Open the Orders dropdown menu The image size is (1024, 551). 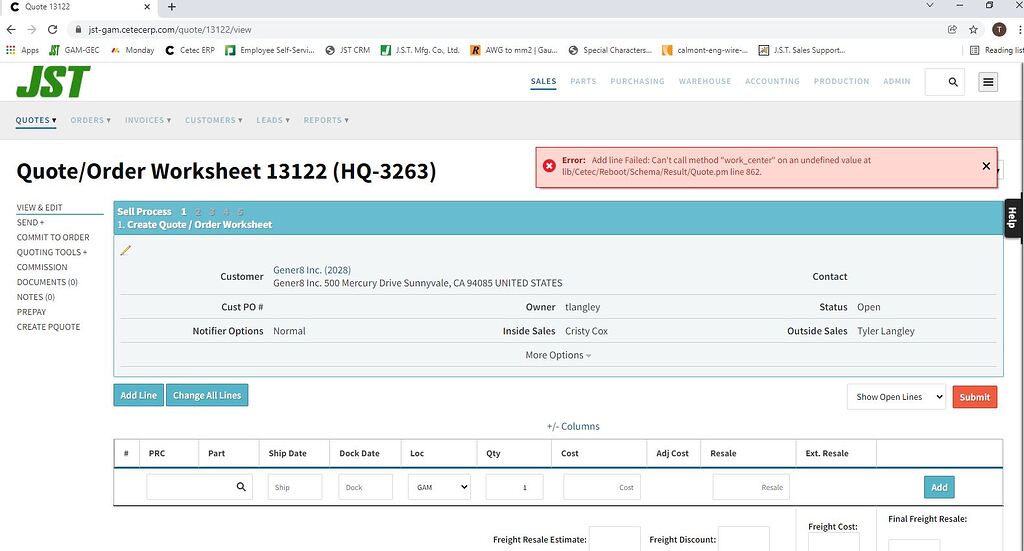(91, 120)
